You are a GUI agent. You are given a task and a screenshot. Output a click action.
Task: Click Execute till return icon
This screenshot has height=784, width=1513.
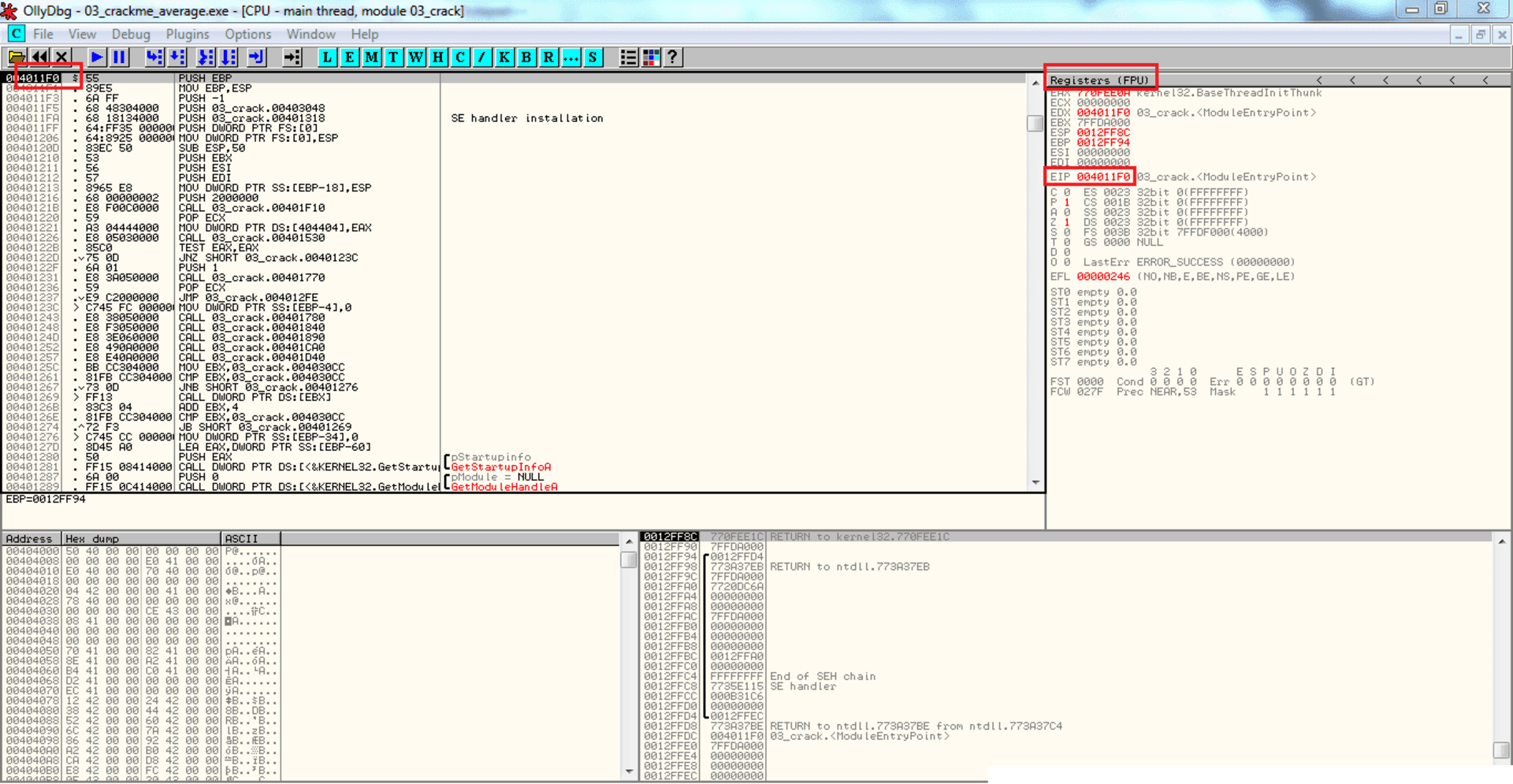pyautogui.click(x=256, y=58)
